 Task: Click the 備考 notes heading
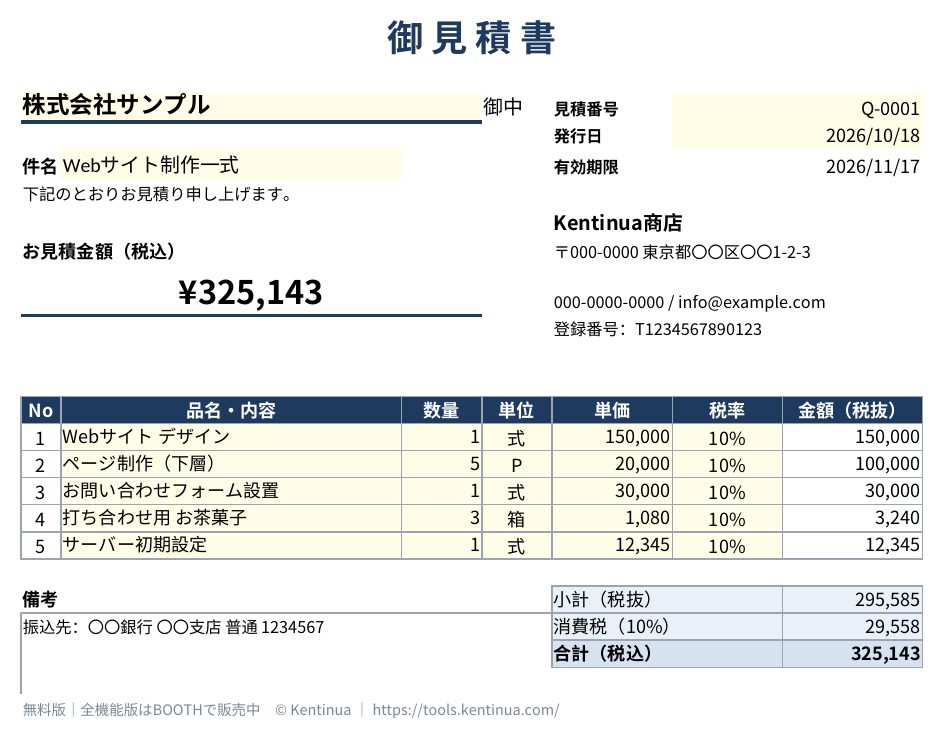40,599
